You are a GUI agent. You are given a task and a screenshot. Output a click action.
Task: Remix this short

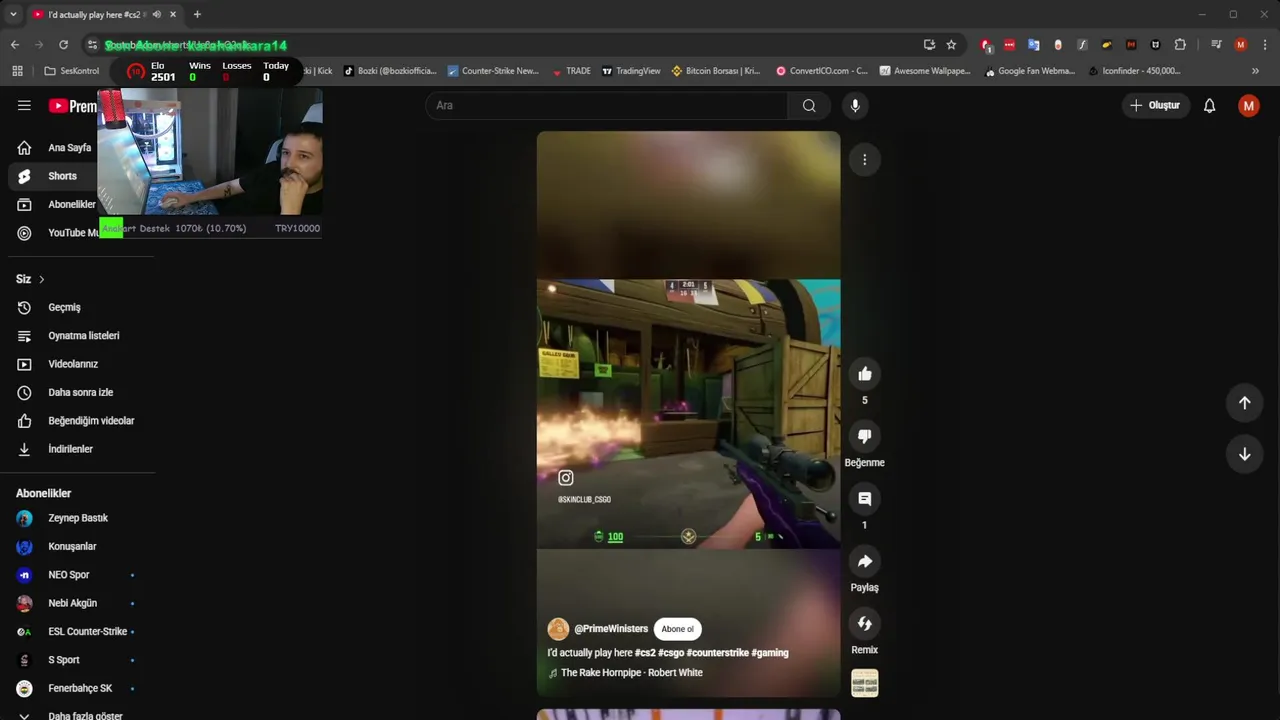[865, 624]
